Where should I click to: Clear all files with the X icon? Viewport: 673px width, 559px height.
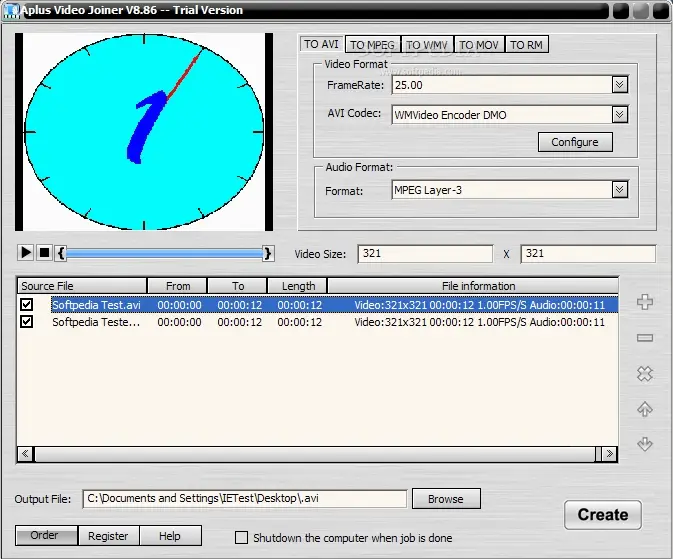645,374
